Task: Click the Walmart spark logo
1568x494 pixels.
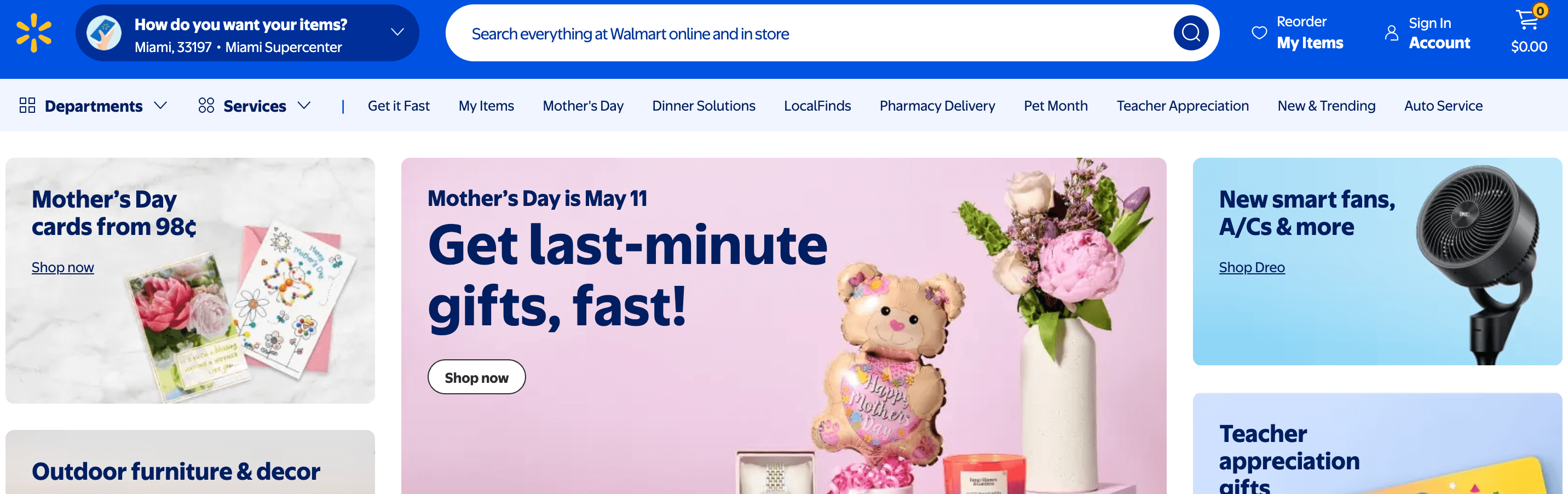Action: [34, 33]
